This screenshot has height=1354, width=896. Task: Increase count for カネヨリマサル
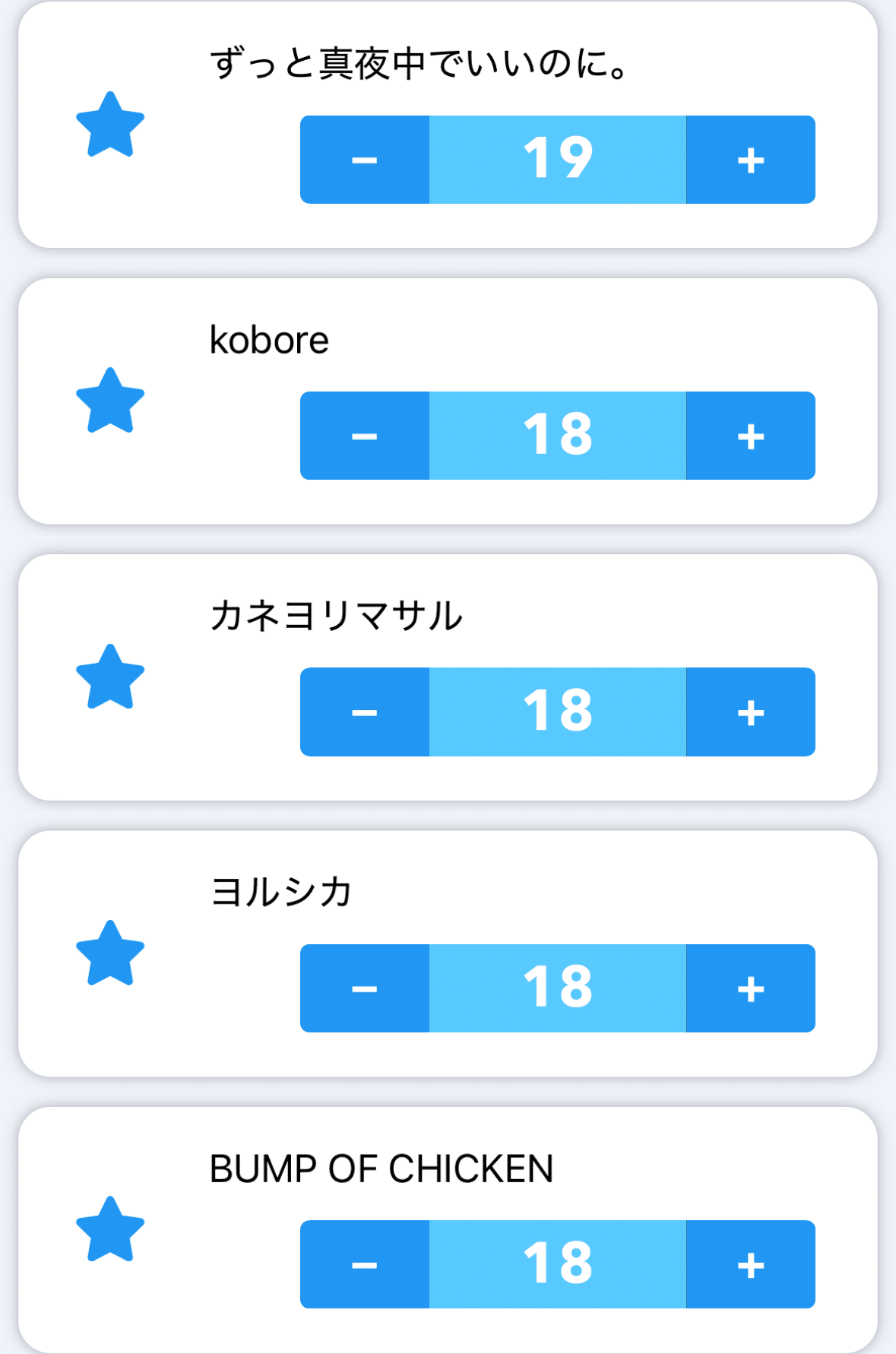(x=751, y=712)
